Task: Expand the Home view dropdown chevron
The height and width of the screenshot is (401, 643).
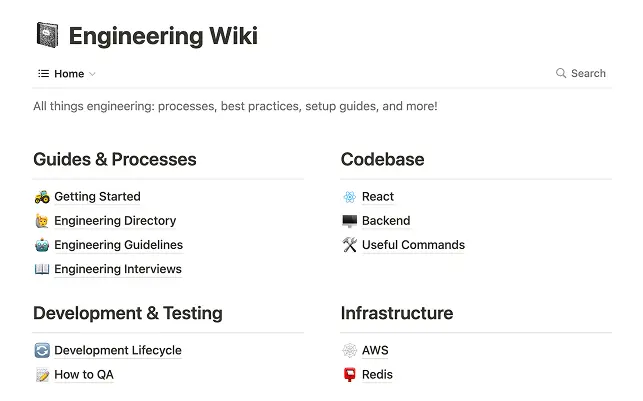Action: click(93, 74)
